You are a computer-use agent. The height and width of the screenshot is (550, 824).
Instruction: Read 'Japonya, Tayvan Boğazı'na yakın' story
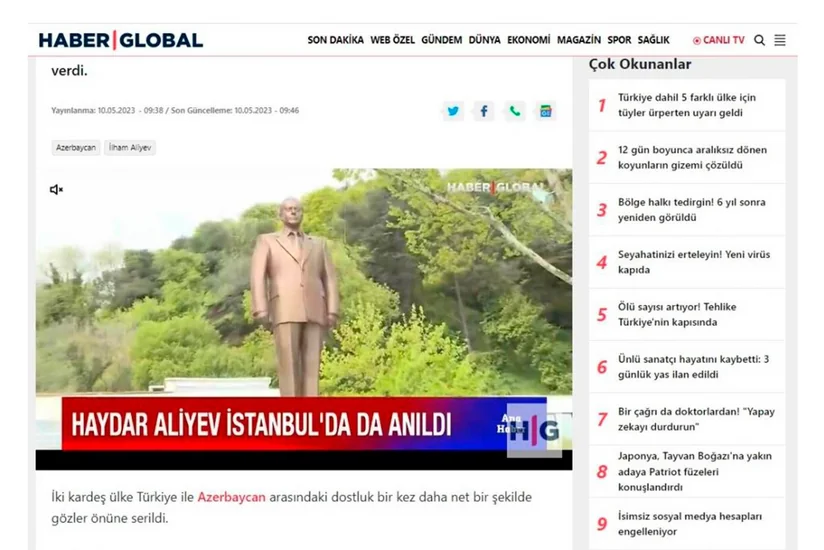coord(687,471)
